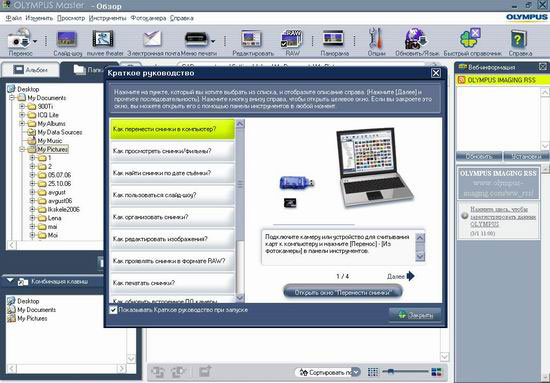Open the Панорама toolbar icon
This screenshot has height=383, width=550.
pos(333,38)
